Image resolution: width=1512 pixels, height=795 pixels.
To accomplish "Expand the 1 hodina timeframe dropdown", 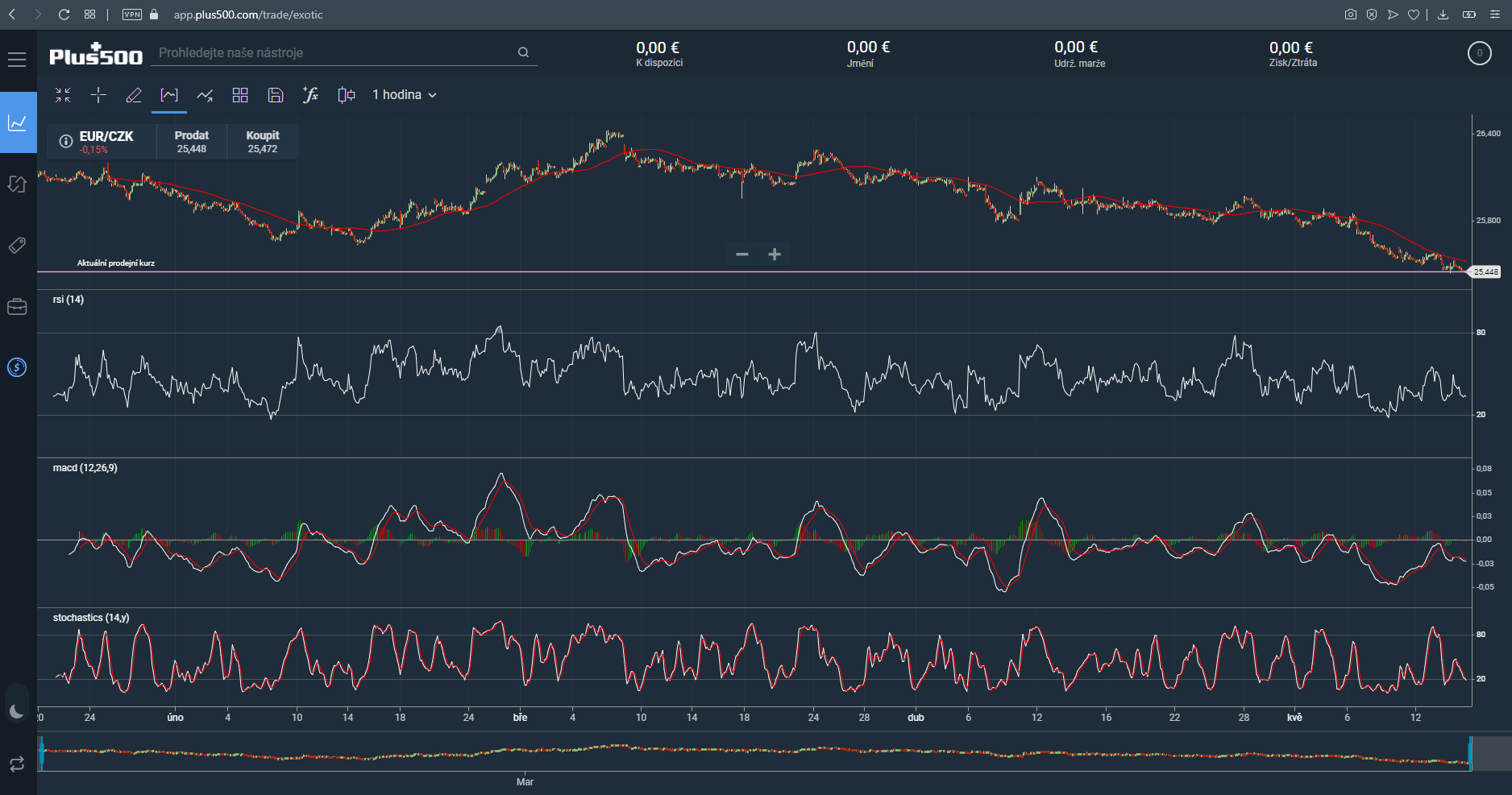I will [x=405, y=95].
